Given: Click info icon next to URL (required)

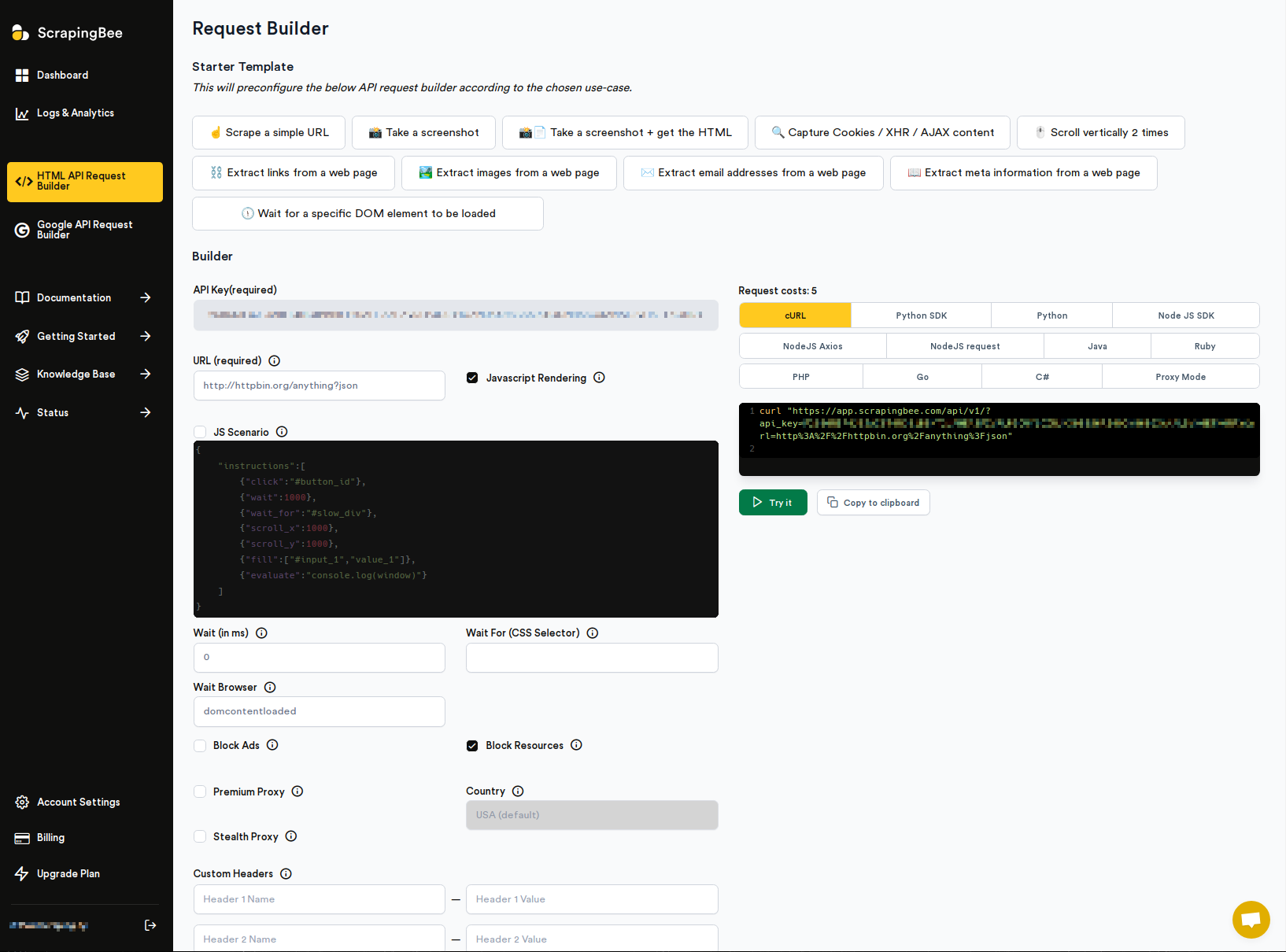Looking at the screenshot, I should 275,361.
